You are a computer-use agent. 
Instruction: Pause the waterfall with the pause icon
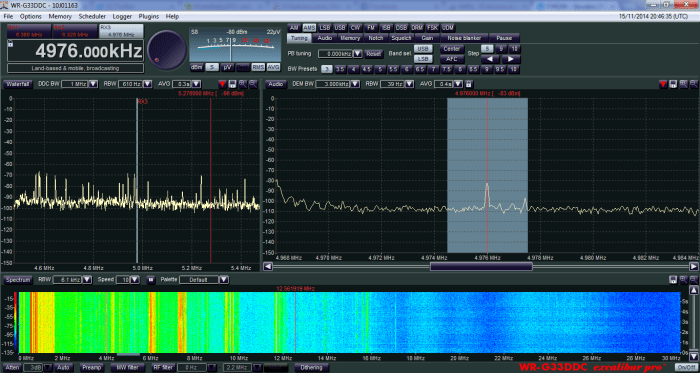point(151,280)
